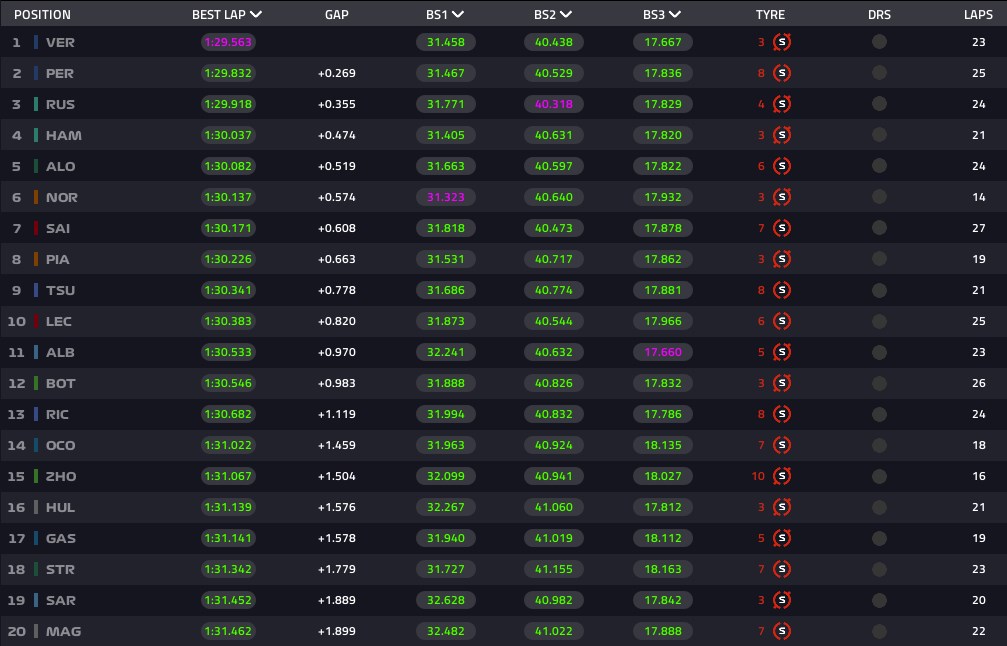
Task: Click VER's purple best lap 1:29.563
Action: tap(228, 42)
